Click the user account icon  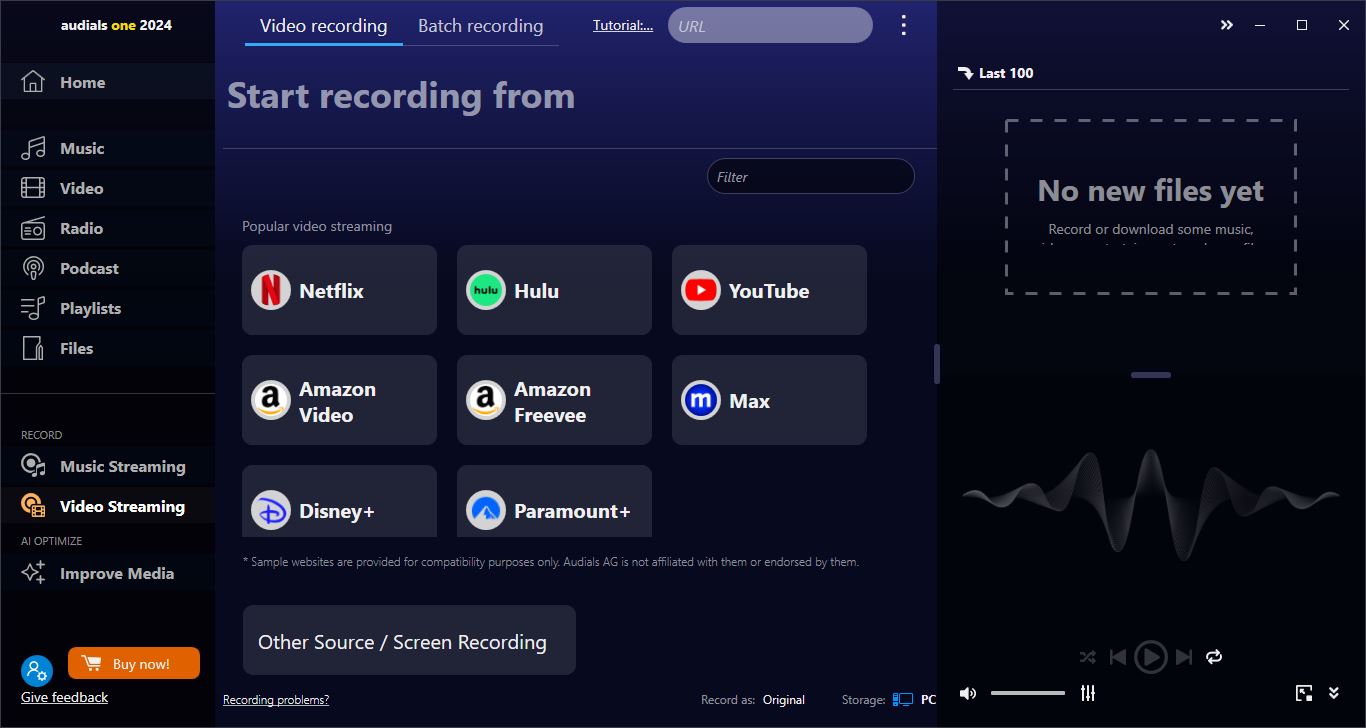36,670
